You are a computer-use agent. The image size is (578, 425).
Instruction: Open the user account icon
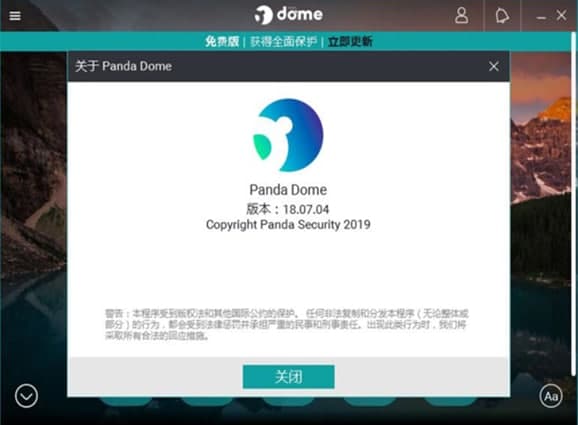(x=462, y=15)
